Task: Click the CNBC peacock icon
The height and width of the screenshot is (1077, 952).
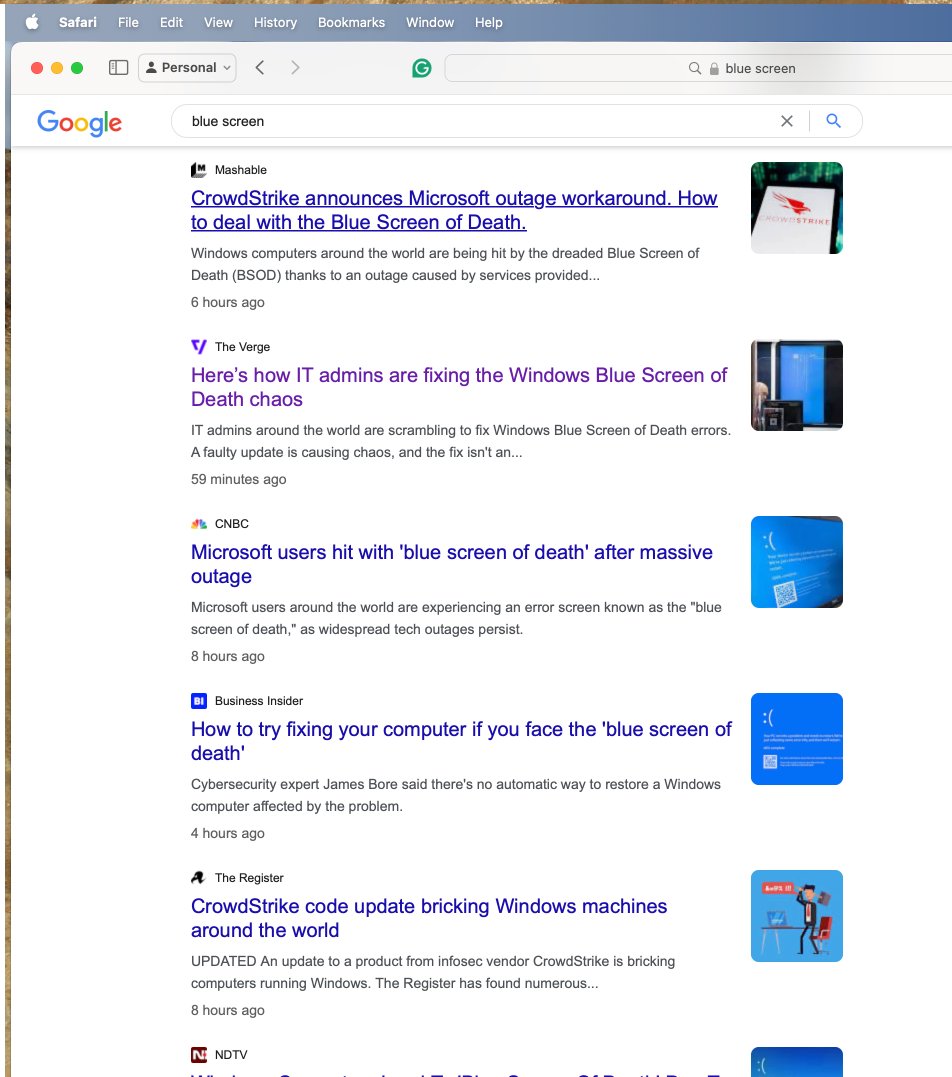Action: click(197, 523)
